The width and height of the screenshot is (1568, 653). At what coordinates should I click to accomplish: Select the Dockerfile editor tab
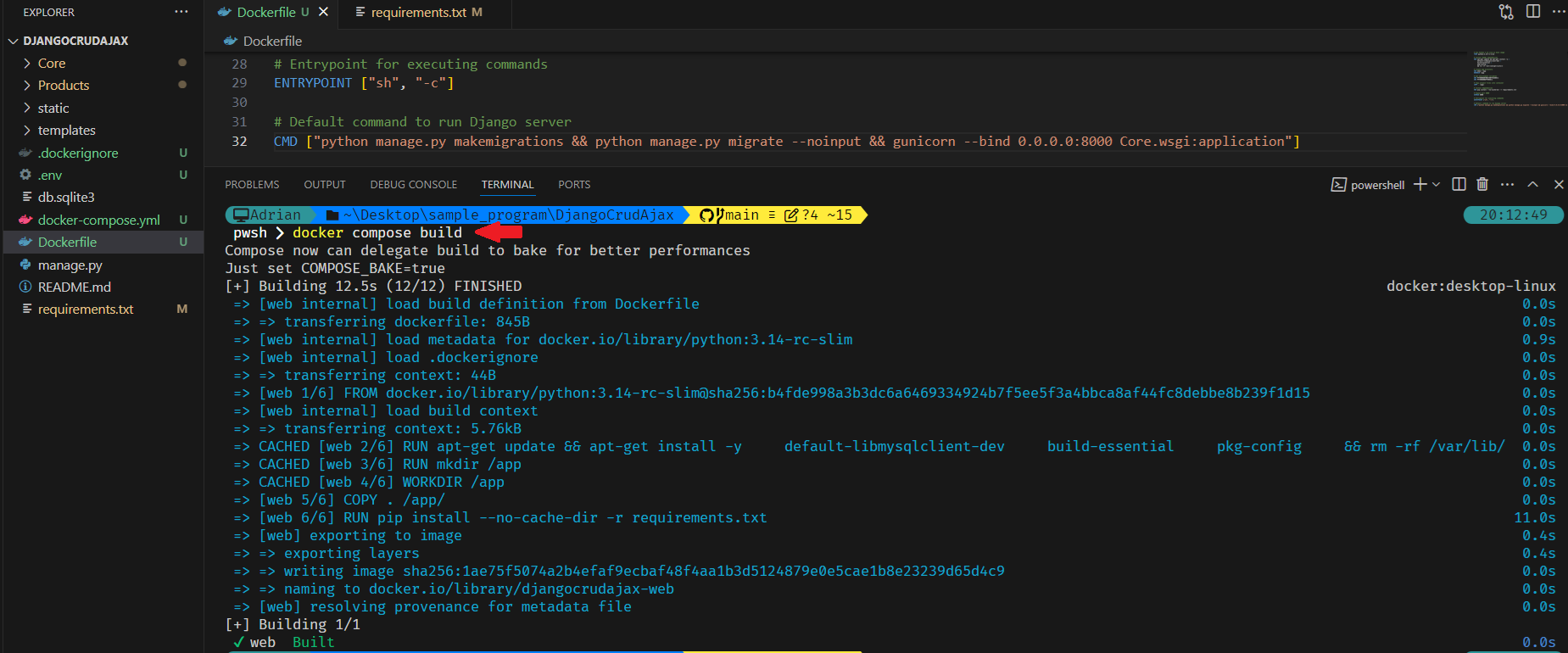point(265,12)
